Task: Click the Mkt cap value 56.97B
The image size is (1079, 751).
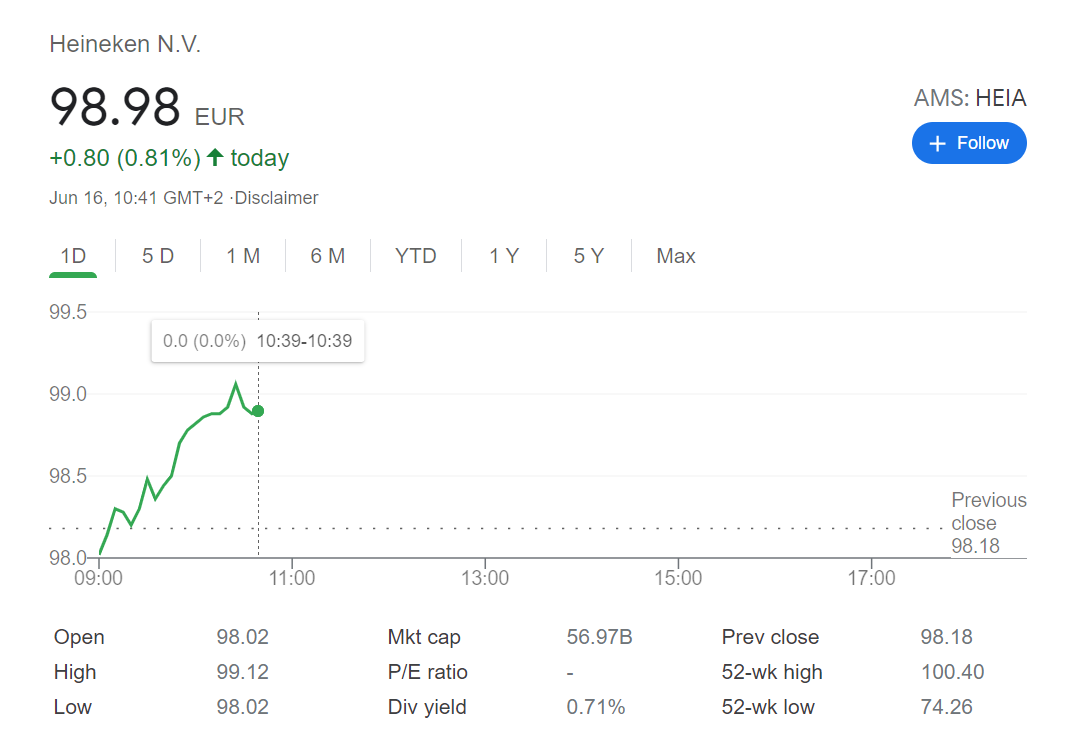Action: click(x=599, y=637)
